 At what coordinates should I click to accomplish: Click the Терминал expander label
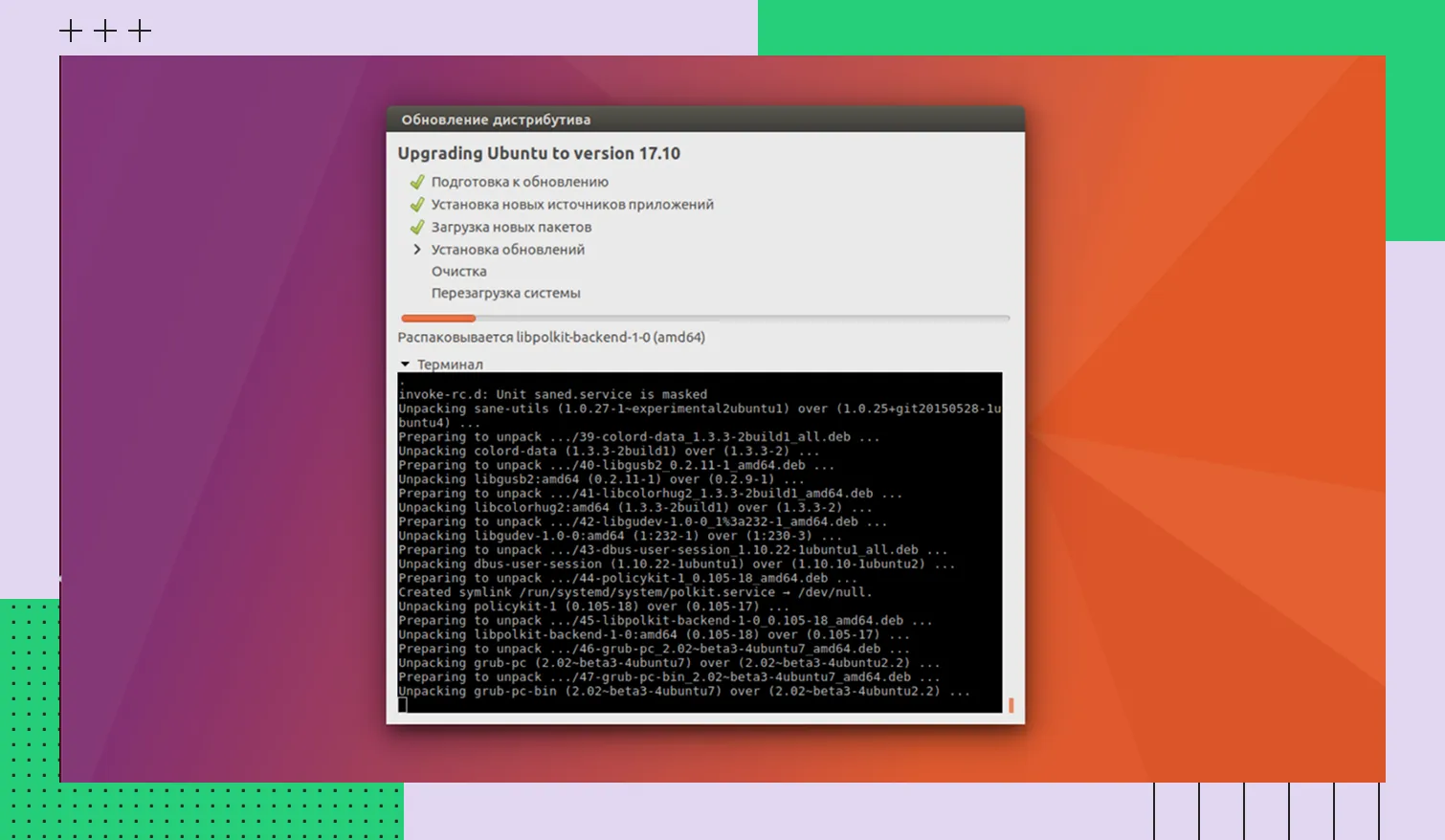tap(450, 365)
